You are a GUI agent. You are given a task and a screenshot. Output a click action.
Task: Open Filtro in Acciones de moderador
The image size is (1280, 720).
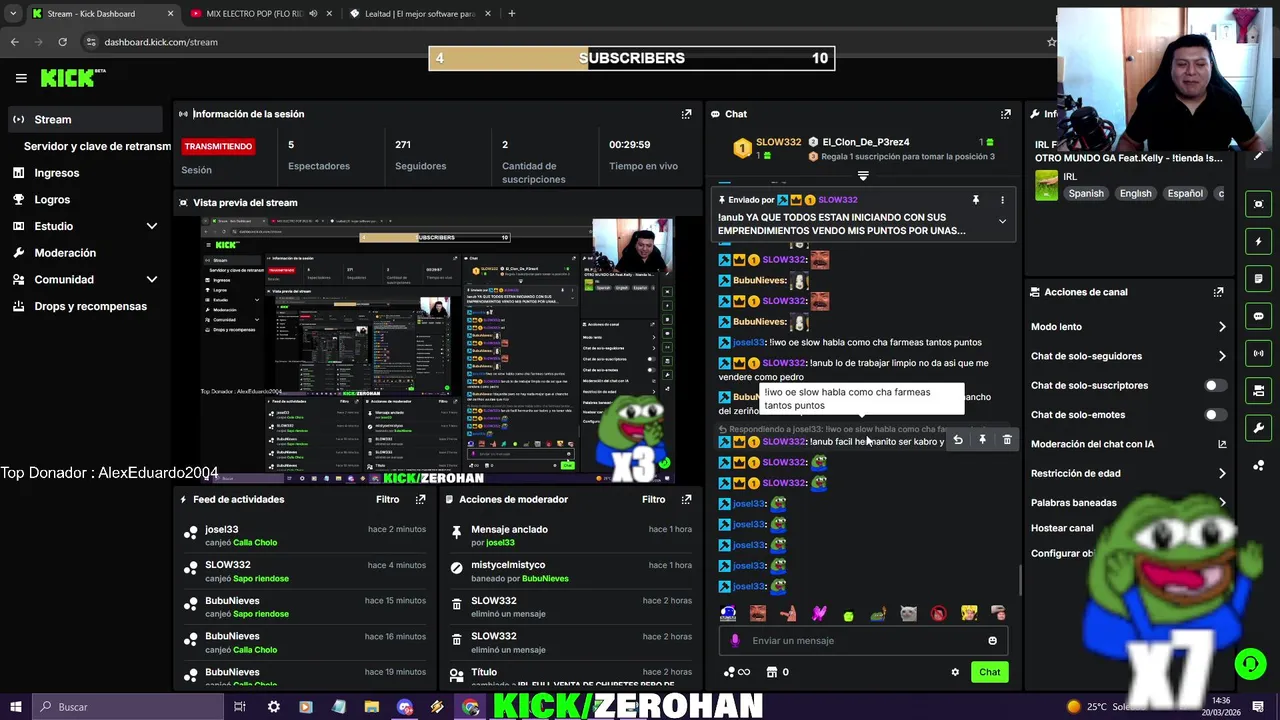point(653,499)
